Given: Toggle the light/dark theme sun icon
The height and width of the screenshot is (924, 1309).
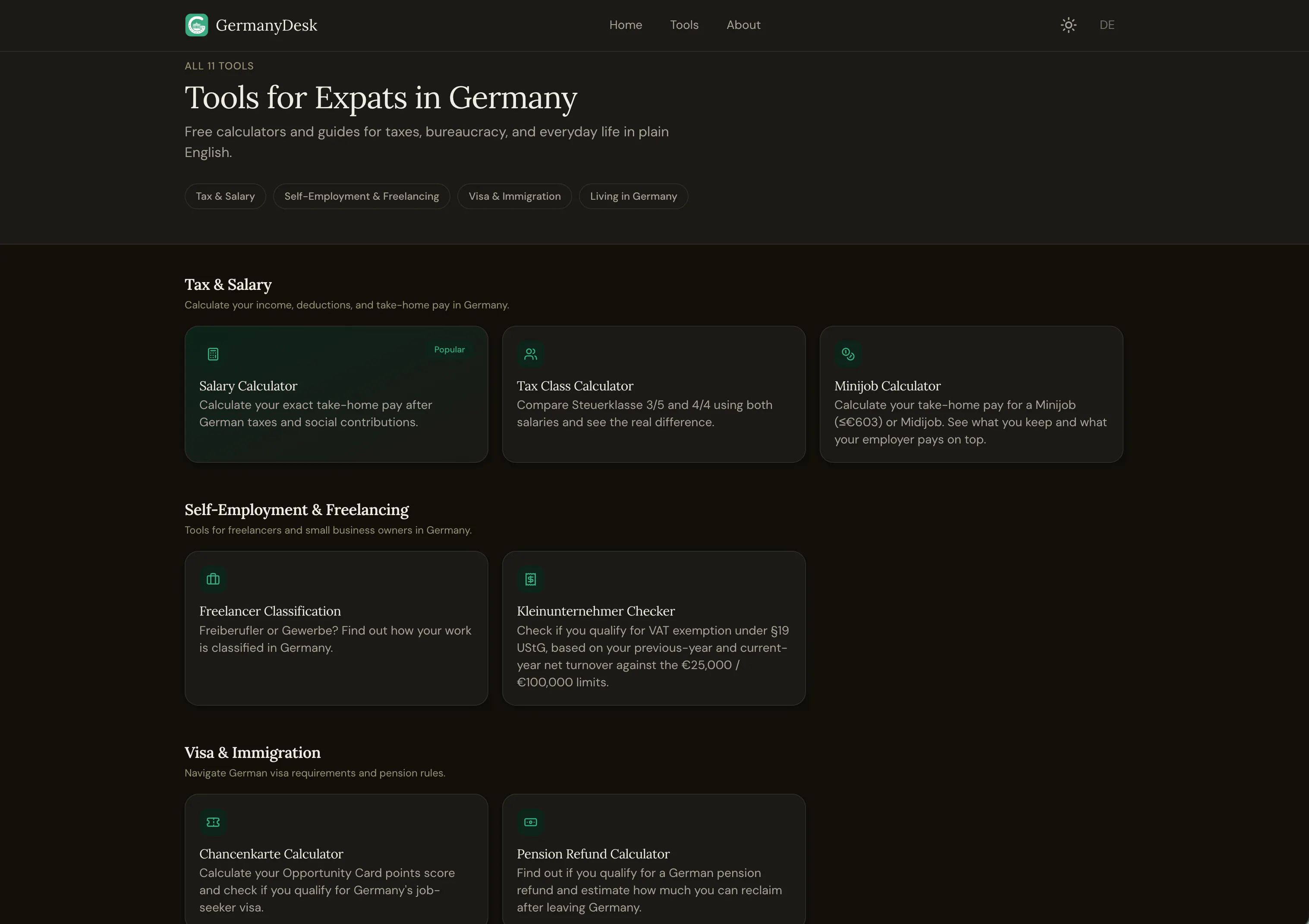Looking at the screenshot, I should [x=1068, y=25].
